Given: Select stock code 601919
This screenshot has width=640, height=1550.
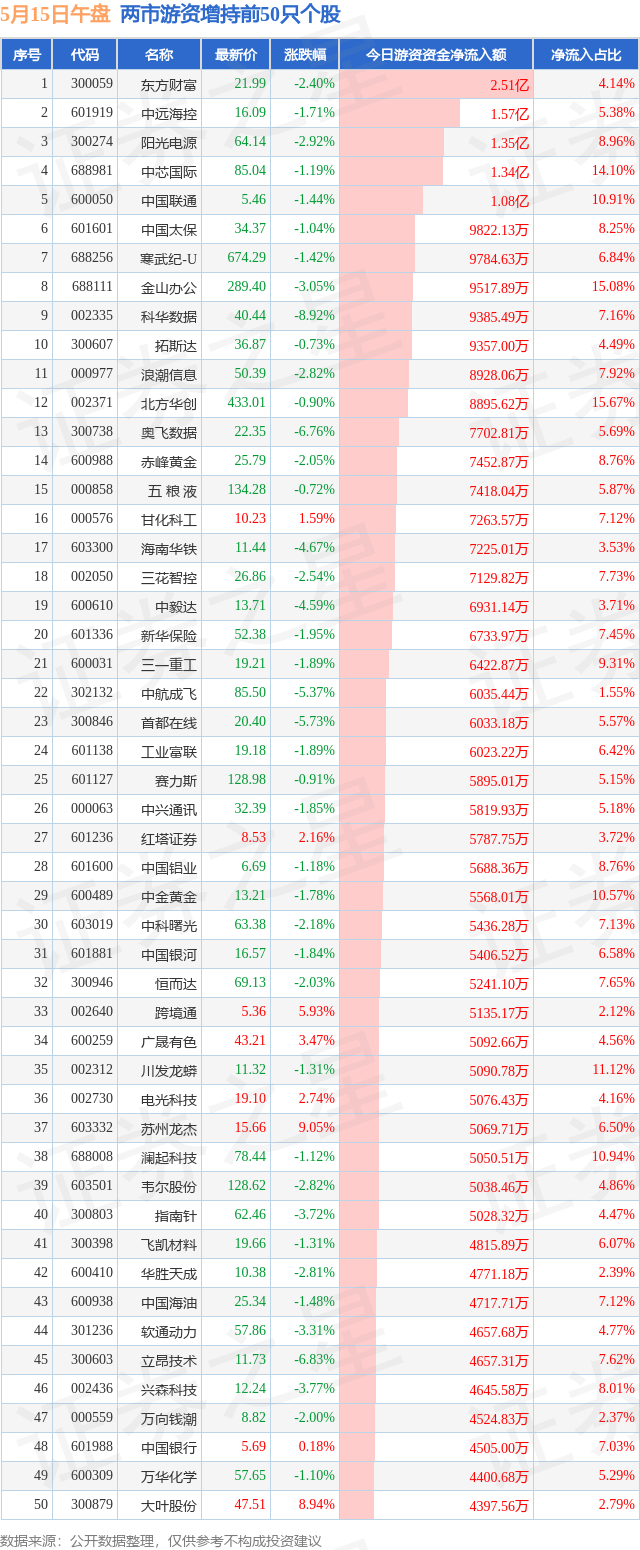Looking at the screenshot, I should click(x=92, y=113).
